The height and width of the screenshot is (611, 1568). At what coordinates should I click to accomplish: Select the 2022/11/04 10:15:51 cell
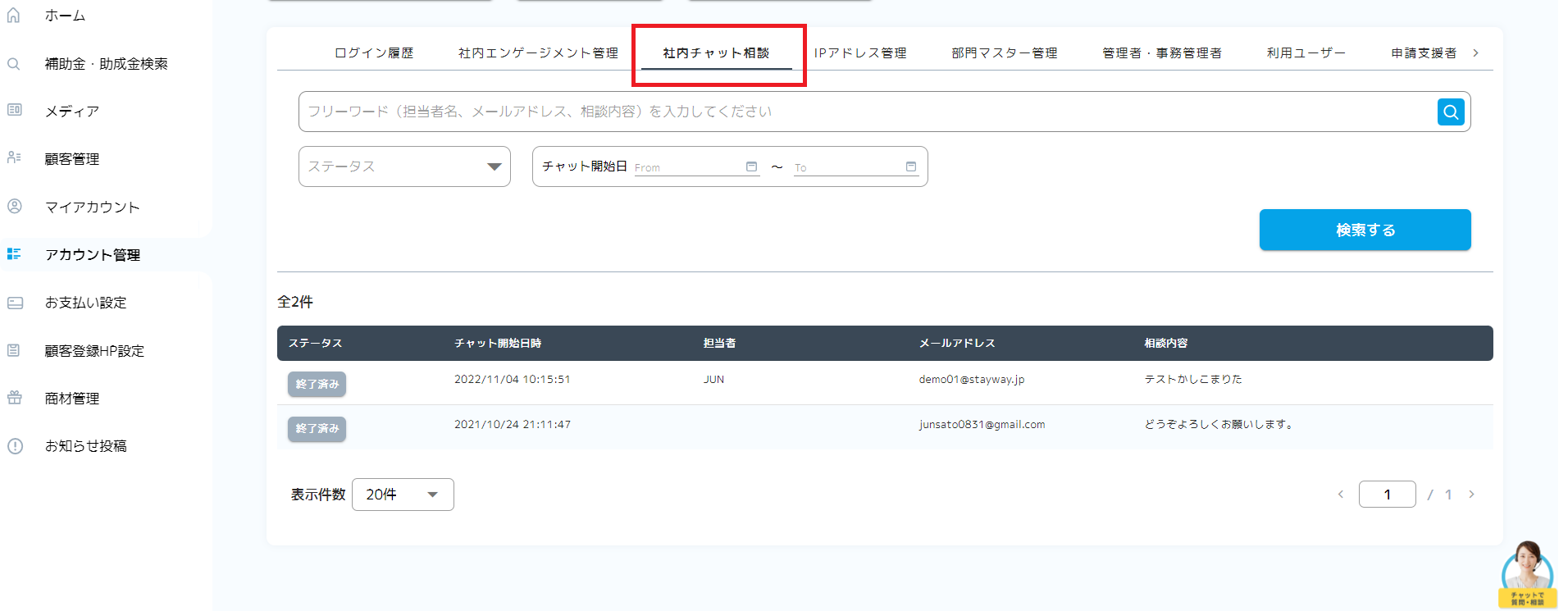point(513,379)
